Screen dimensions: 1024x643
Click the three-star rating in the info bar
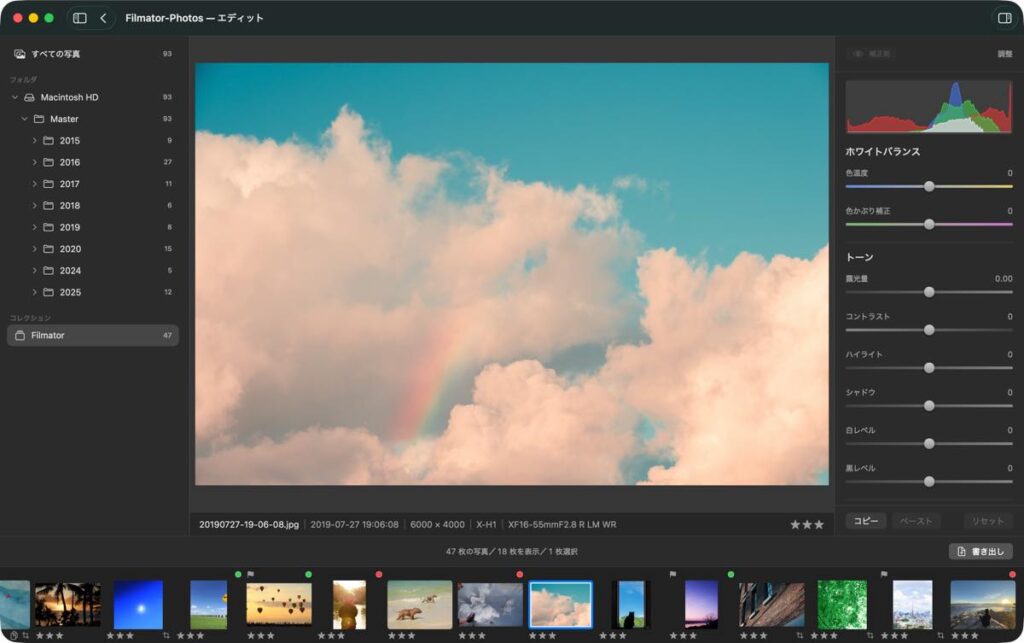pyautogui.click(x=807, y=524)
